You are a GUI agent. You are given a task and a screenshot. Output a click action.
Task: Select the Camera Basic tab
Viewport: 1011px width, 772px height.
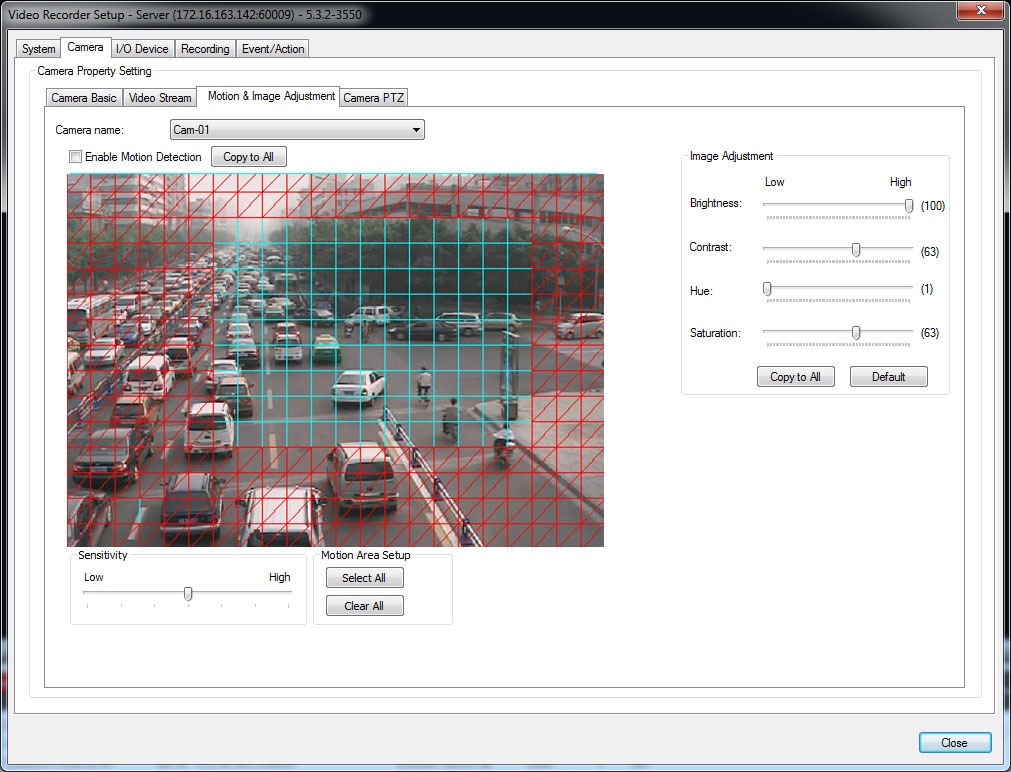click(x=84, y=98)
